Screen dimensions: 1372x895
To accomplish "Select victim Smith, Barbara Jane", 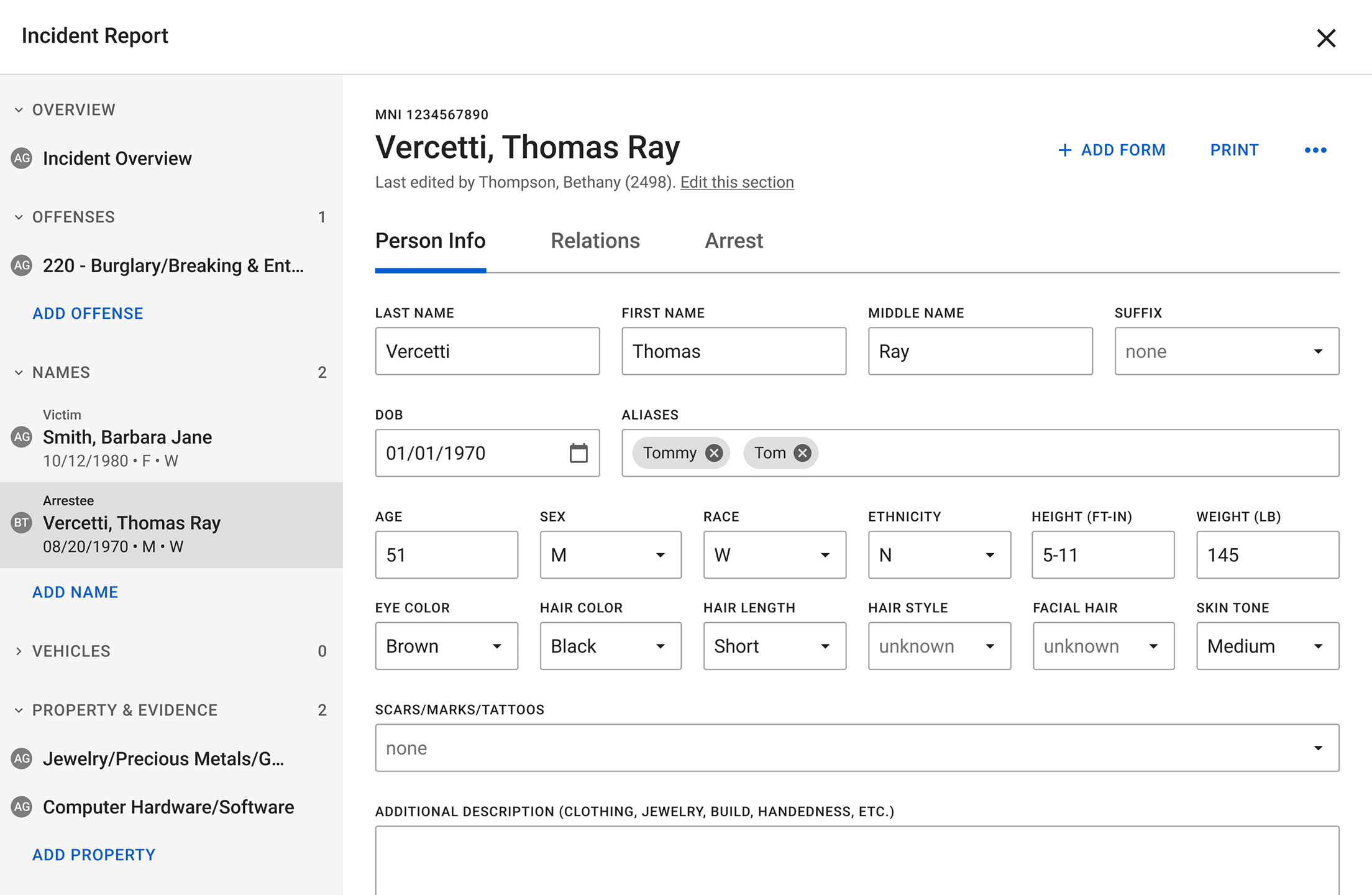I will pyautogui.click(x=171, y=438).
